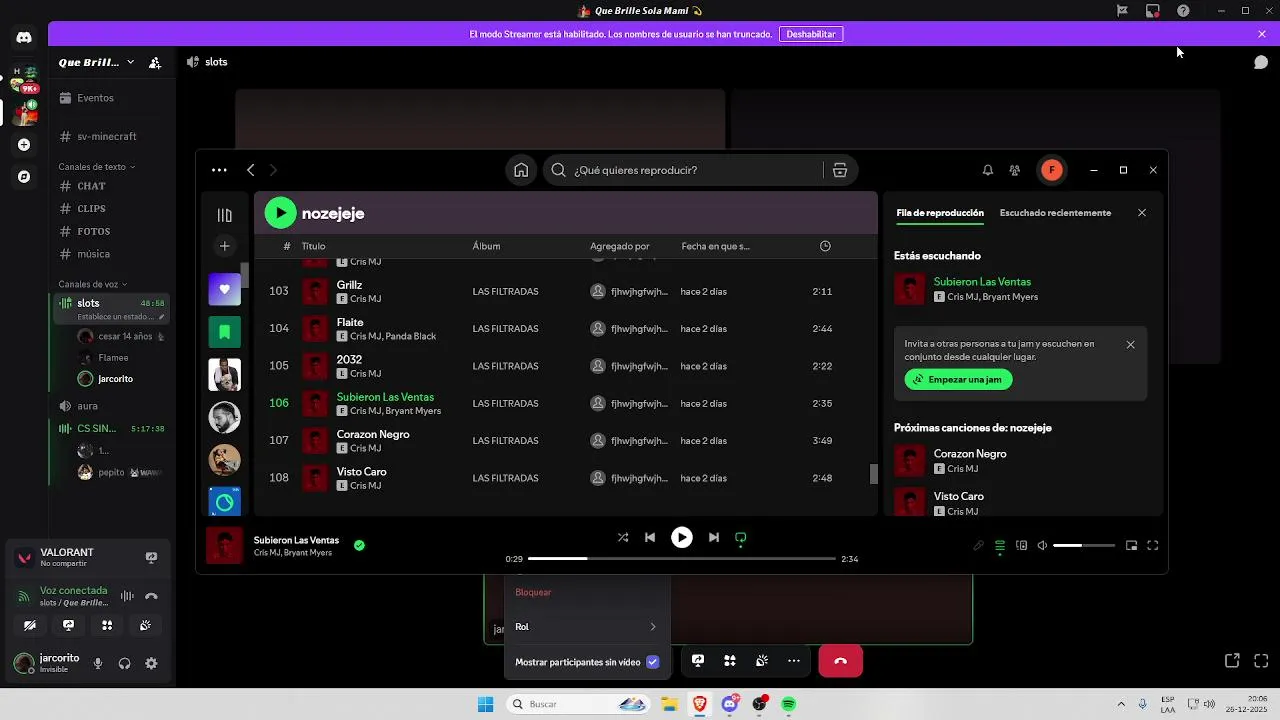Viewport: 1280px width, 720px height.
Task: Open Eventos in Discord sidebar
Action: 111,98
